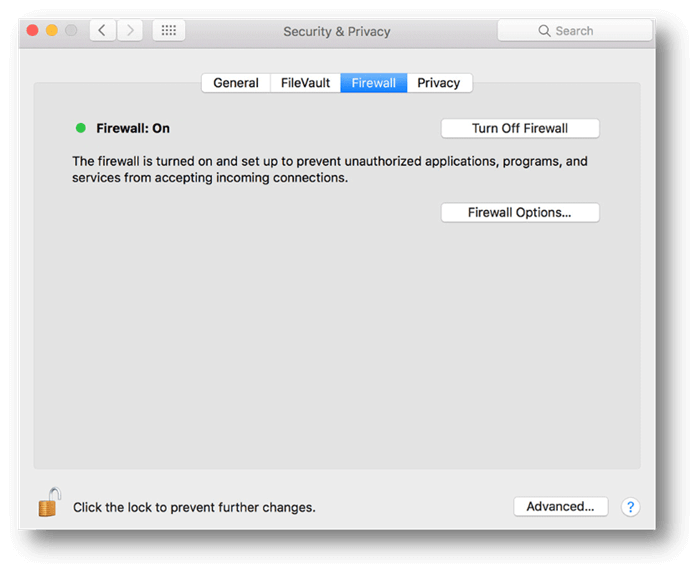
Task: Close the Security & Privacy window
Action: 33,30
